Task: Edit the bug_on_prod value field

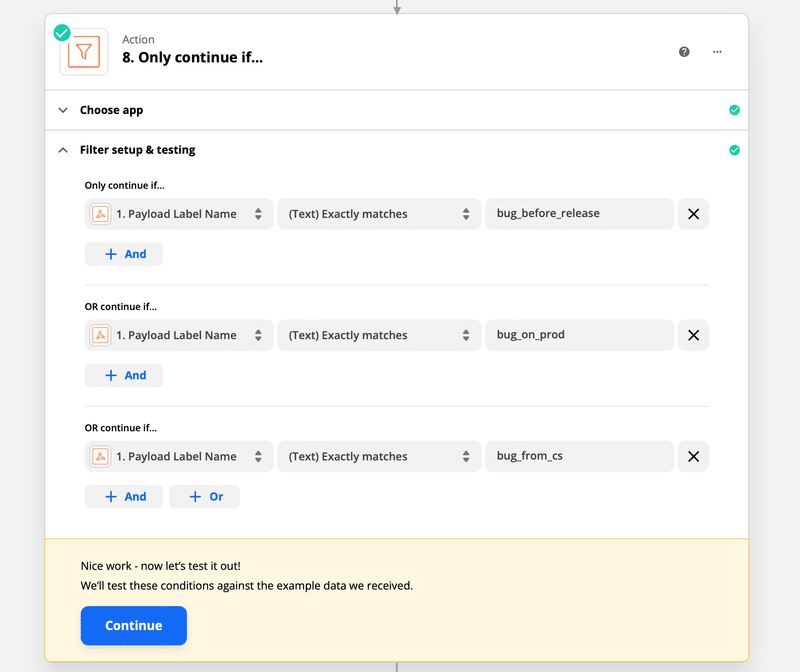Action: (578, 335)
